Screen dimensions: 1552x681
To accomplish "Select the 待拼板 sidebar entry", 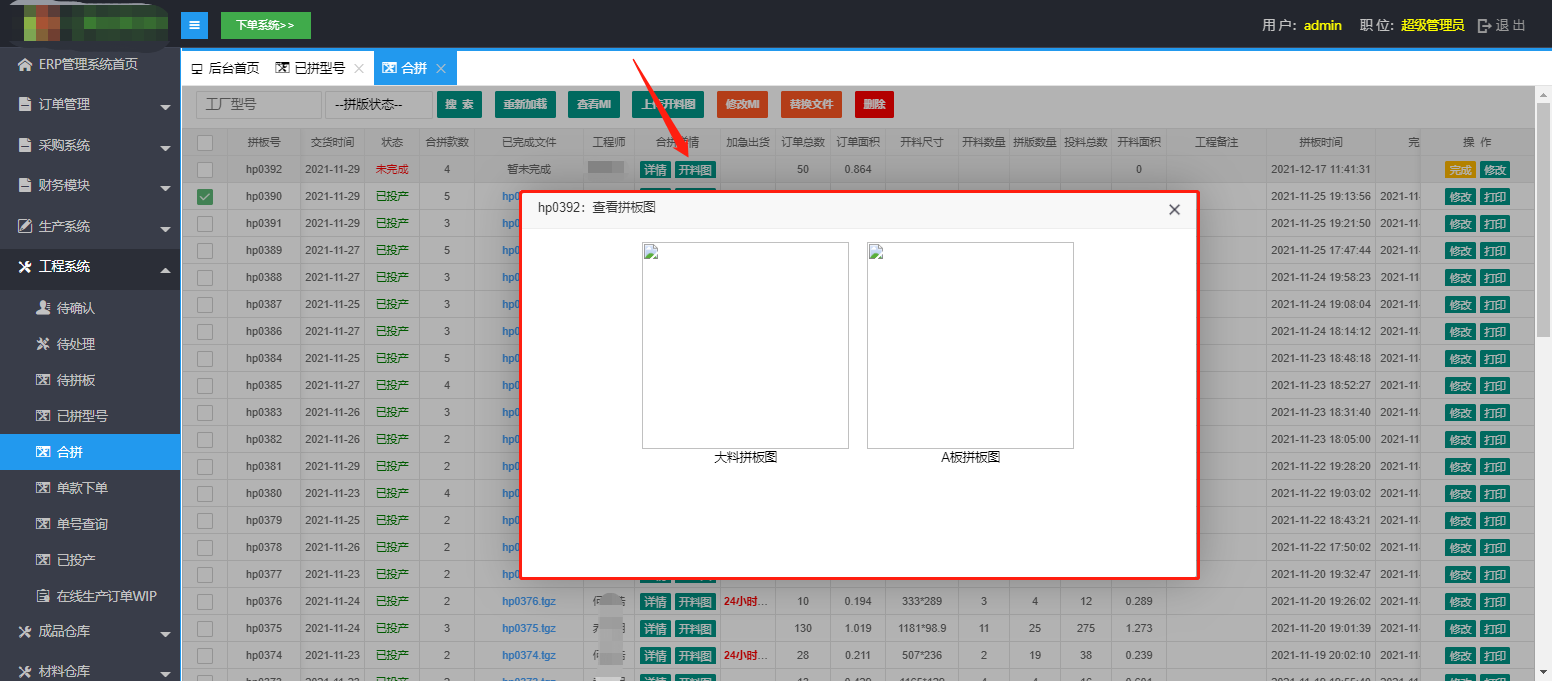I will coord(76,380).
